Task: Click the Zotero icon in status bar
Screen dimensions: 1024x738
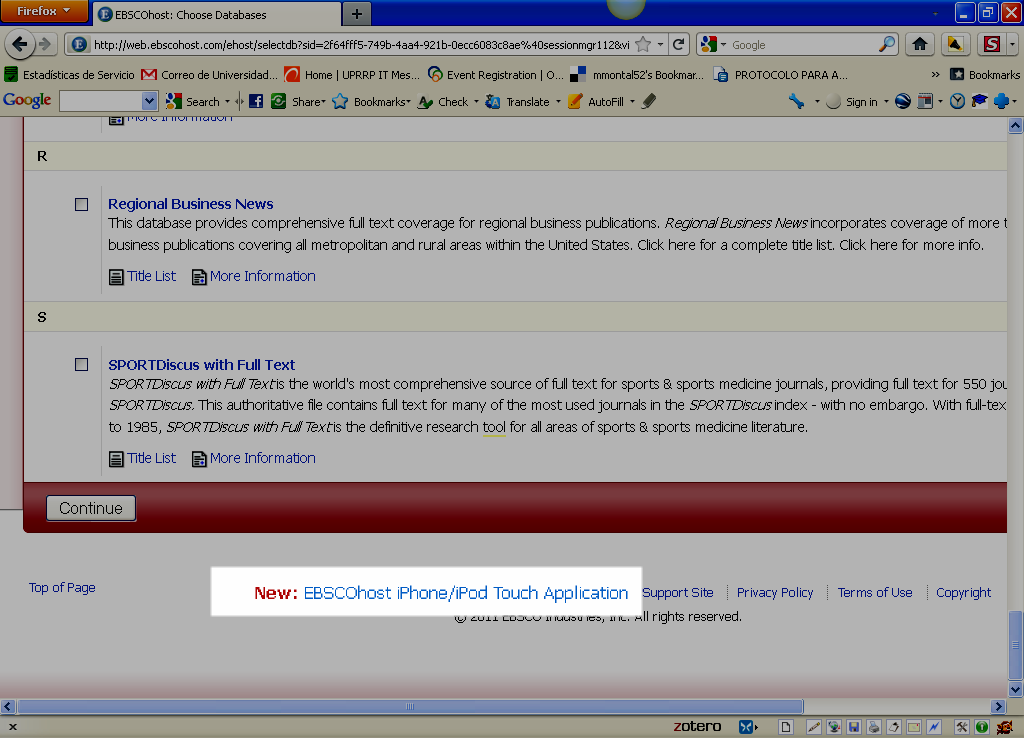Action: [696, 726]
